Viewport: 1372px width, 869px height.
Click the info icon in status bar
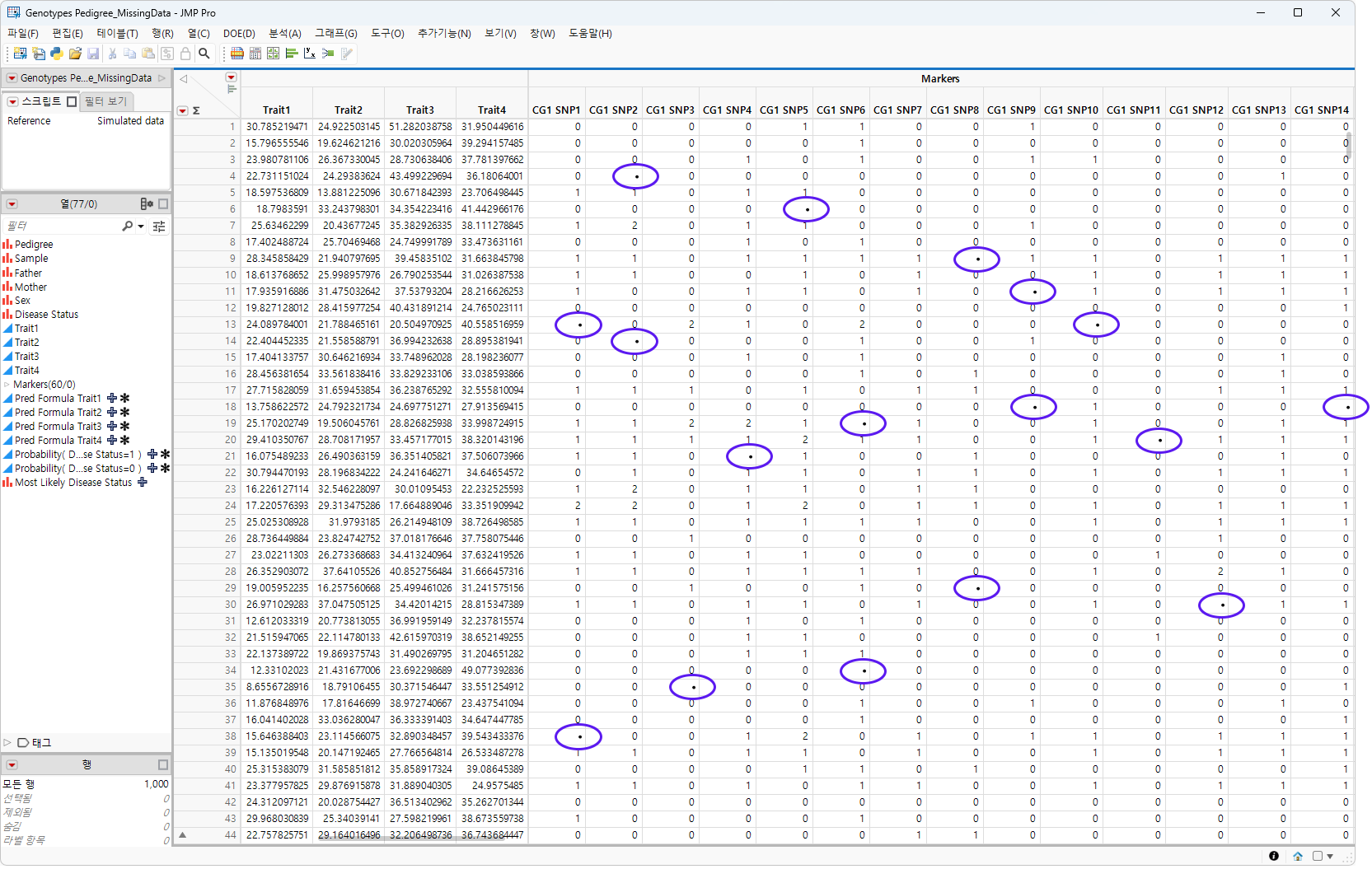pyautogui.click(x=1274, y=856)
